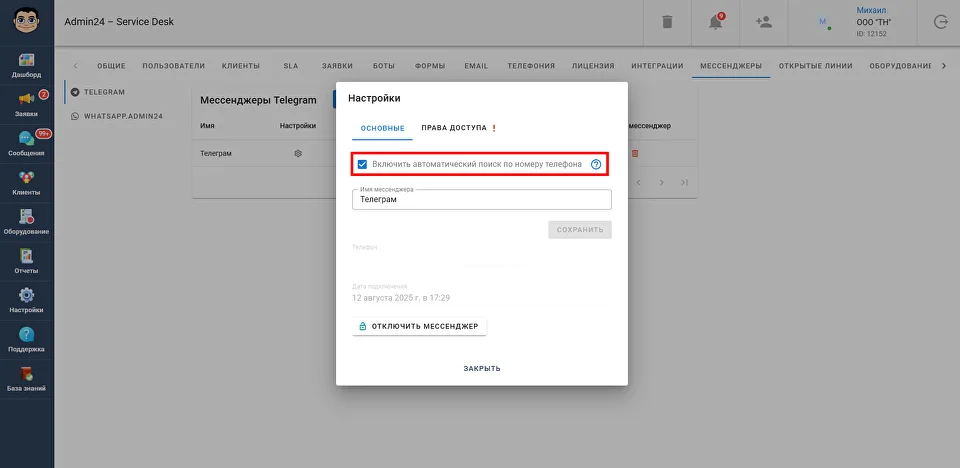Go to Клиенты in the left sidebar
960x468 pixels.
(x=26, y=184)
